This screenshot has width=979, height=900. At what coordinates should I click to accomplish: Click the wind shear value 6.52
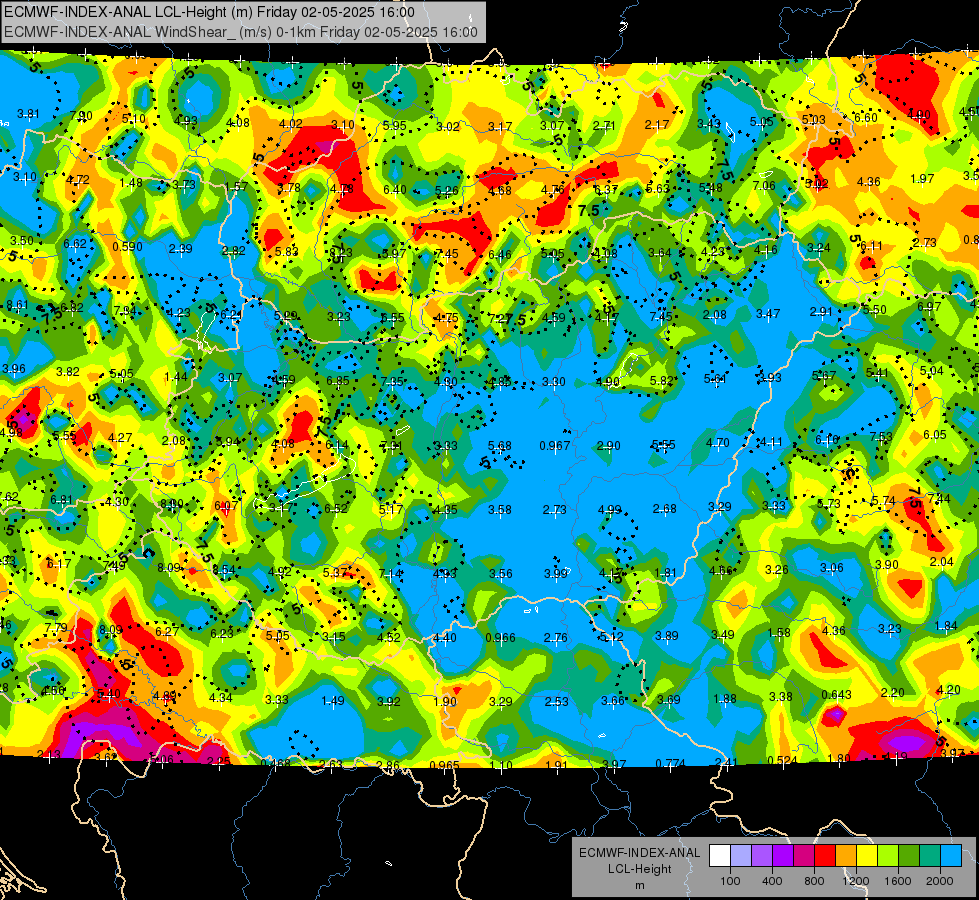point(336,509)
